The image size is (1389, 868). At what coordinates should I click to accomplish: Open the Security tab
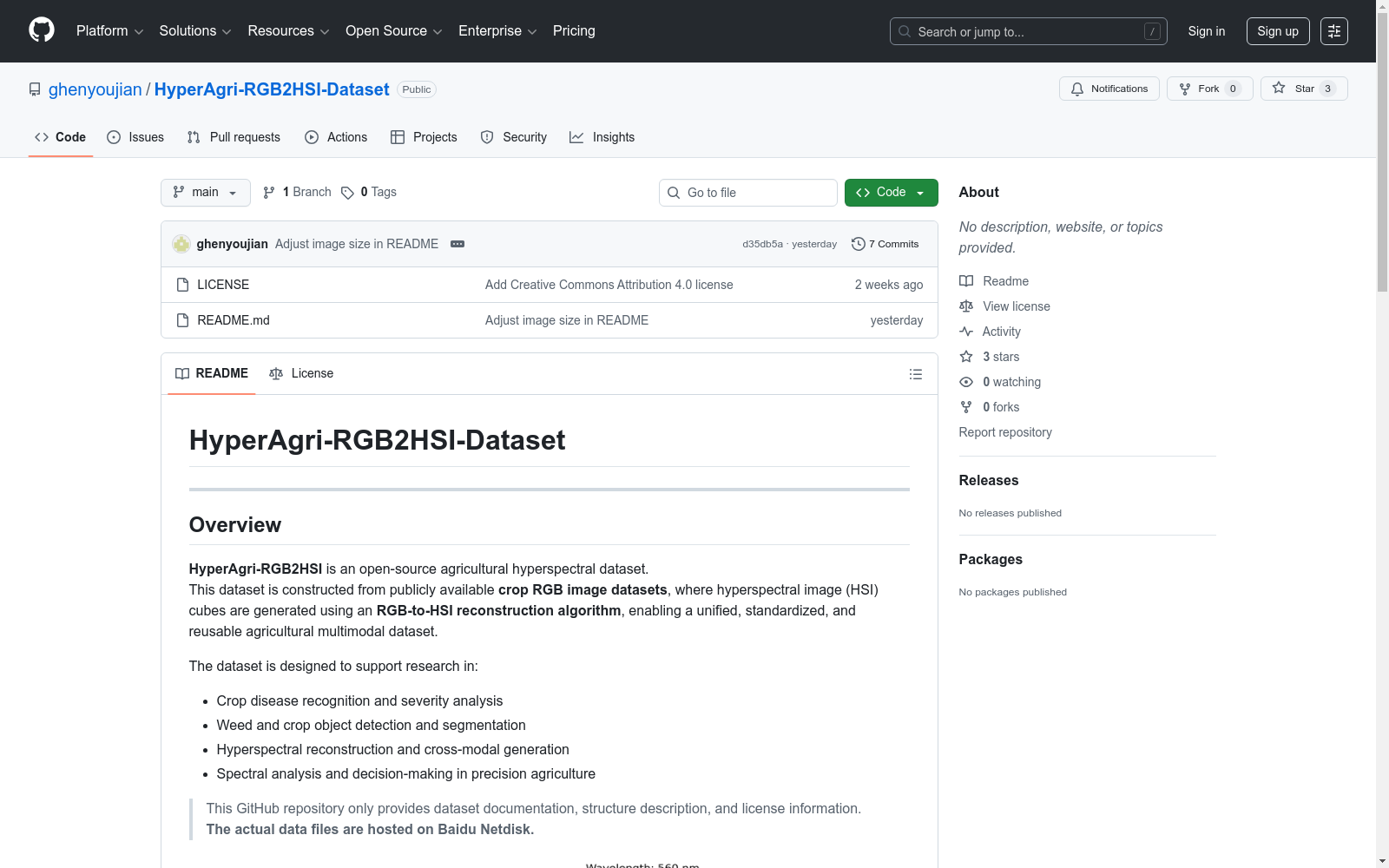pos(514,137)
